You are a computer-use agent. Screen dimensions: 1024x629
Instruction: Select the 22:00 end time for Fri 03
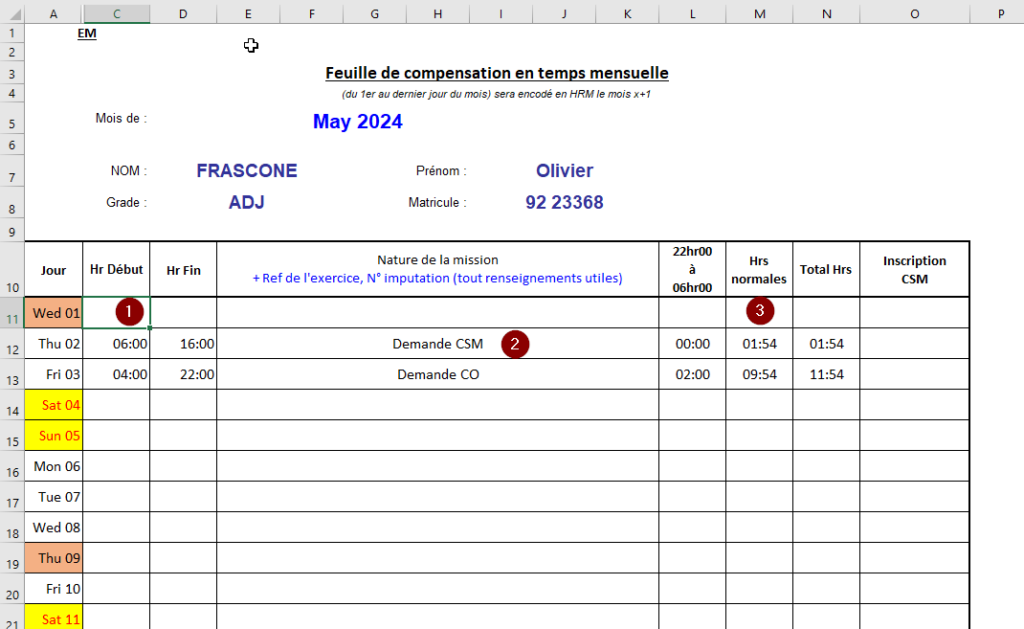point(183,375)
